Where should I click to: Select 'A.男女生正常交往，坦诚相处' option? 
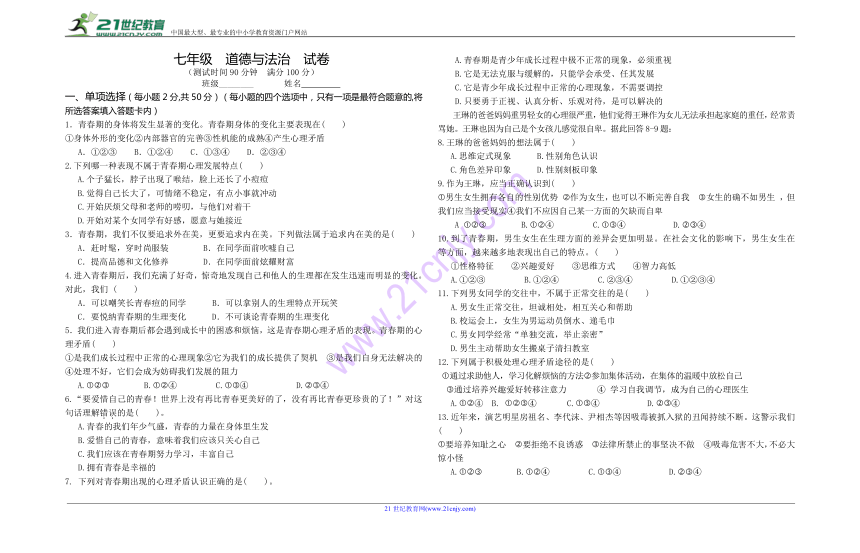[x=541, y=307]
